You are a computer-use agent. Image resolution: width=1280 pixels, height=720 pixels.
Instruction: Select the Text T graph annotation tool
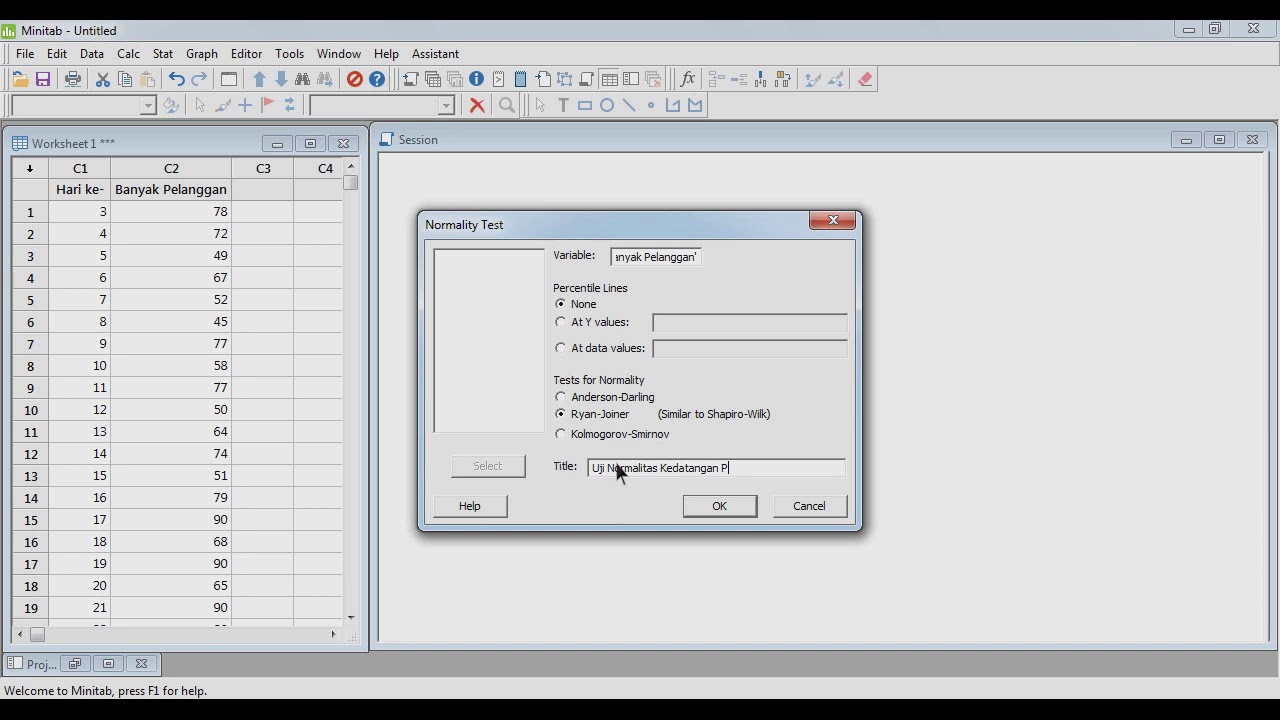(x=563, y=105)
